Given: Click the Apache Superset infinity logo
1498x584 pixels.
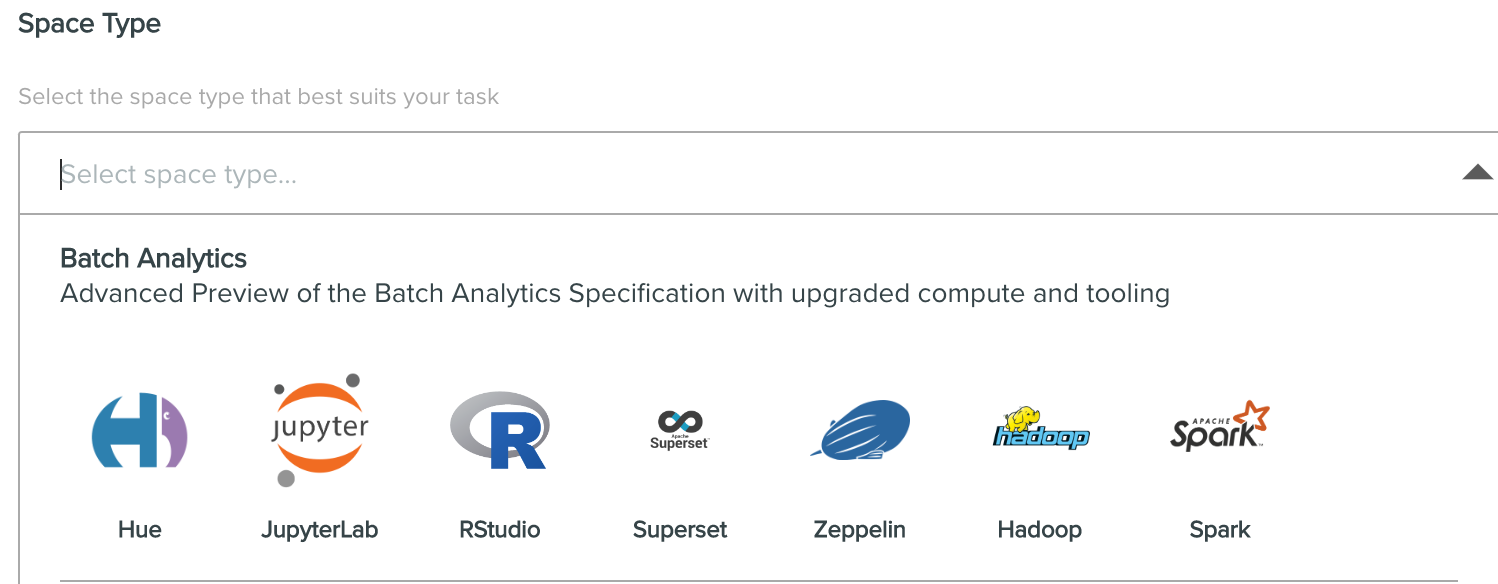Looking at the screenshot, I should coord(679,430).
